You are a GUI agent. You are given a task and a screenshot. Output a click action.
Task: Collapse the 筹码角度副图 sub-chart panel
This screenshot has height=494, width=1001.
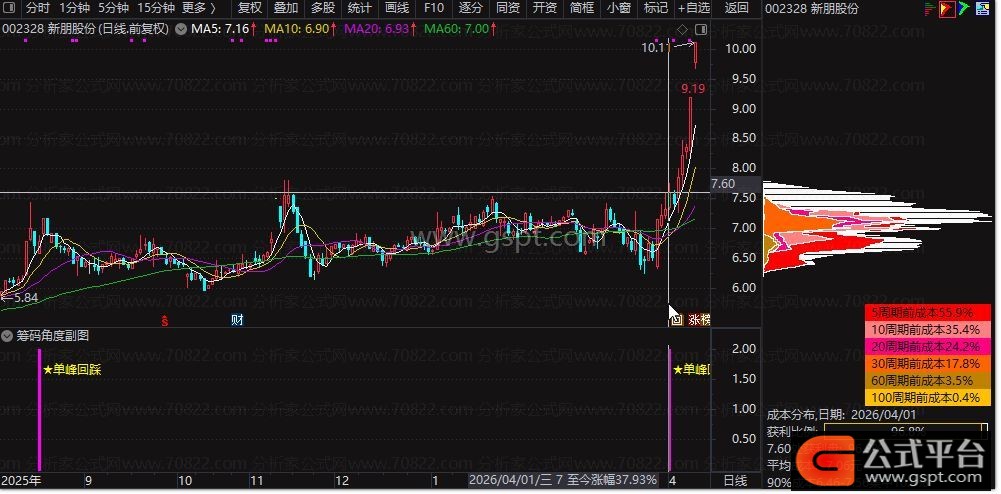tap(8, 336)
